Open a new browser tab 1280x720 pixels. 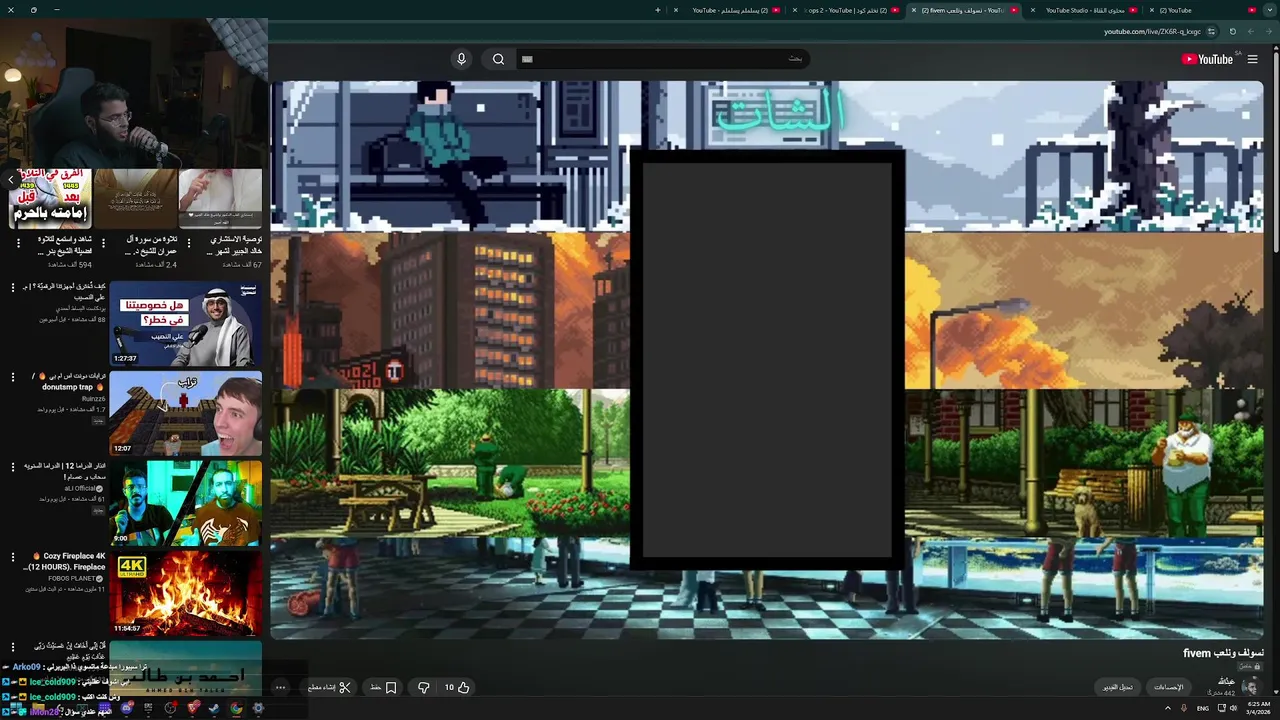[657, 10]
